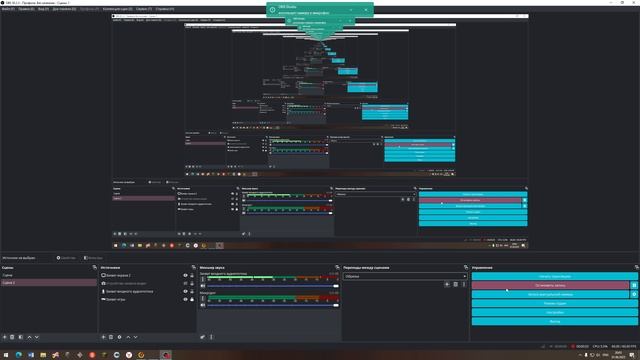Screen dimensions: 640x360
Task: Add a new scene with the plus icon
Action: [4, 337]
